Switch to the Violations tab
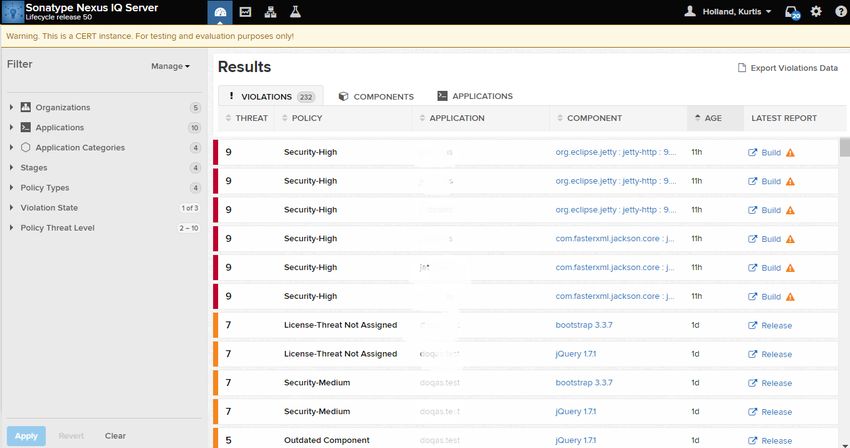The width and height of the screenshot is (850, 448). click(x=271, y=97)
